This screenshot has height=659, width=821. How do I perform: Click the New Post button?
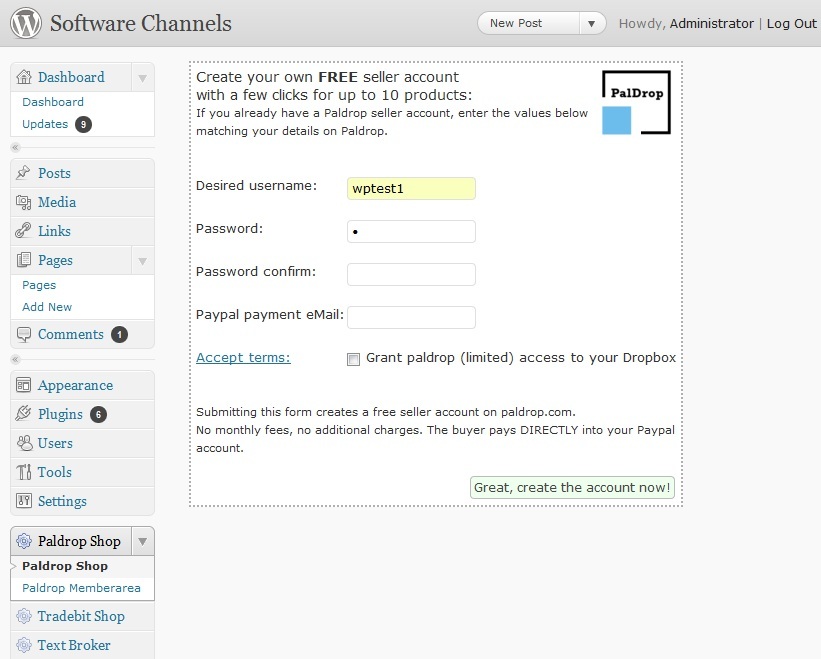coord(529,24)
